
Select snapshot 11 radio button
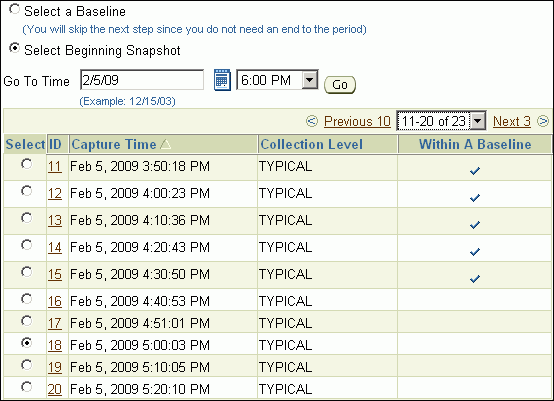pyautogui.click(x=26, y=164)
